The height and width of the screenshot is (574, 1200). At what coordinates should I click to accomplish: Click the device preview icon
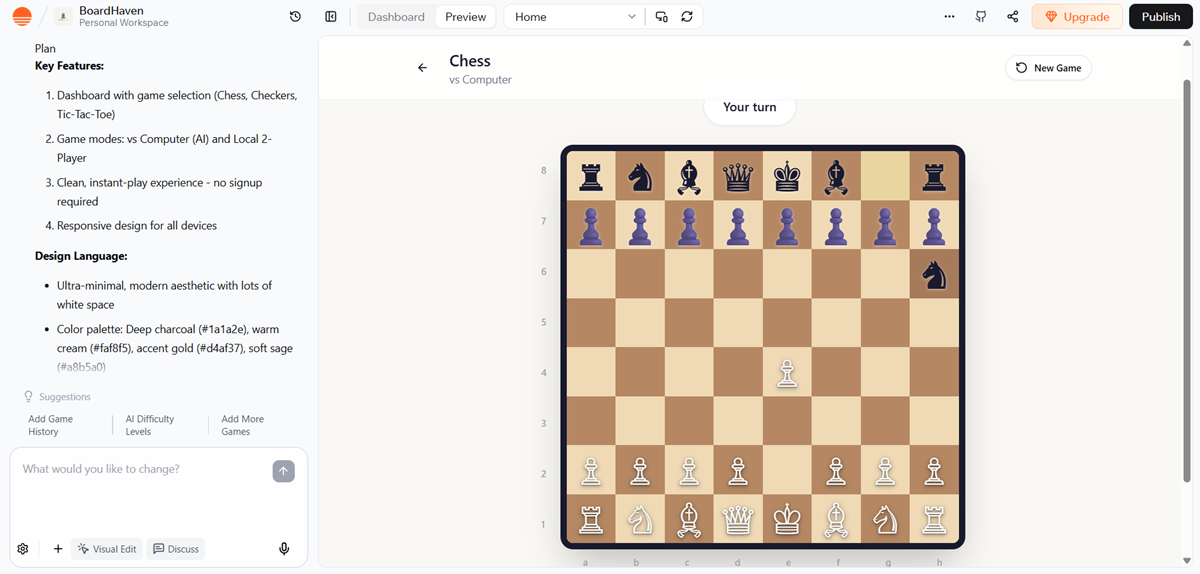coord(661,17)
